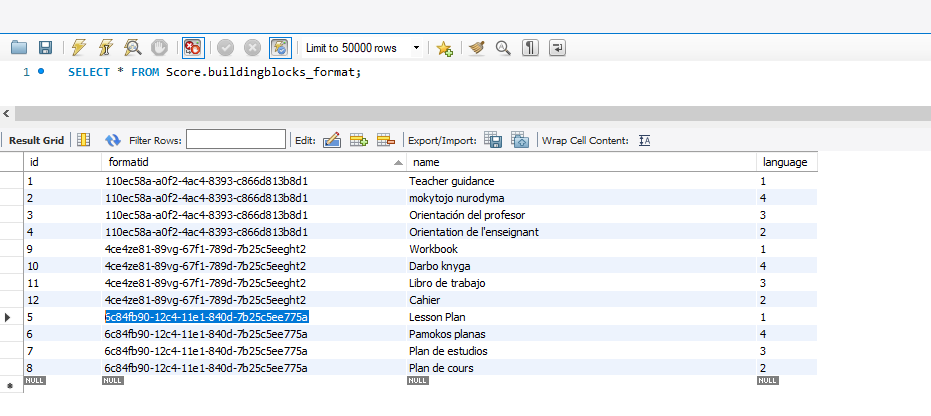Click the Open SQL script folder icon
931x416 pixels.
point(18,47)
